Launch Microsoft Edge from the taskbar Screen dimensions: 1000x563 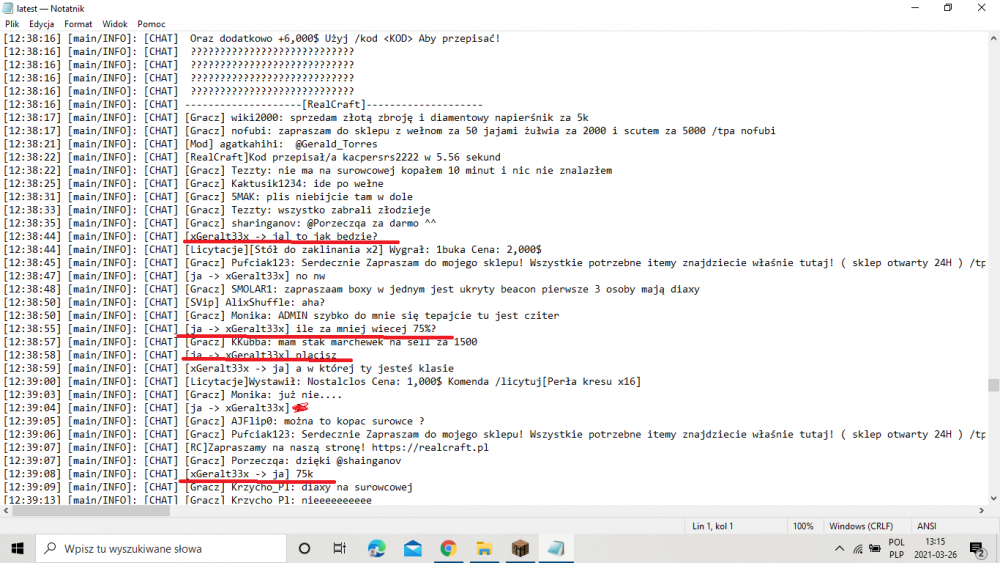tap(376, 548)
